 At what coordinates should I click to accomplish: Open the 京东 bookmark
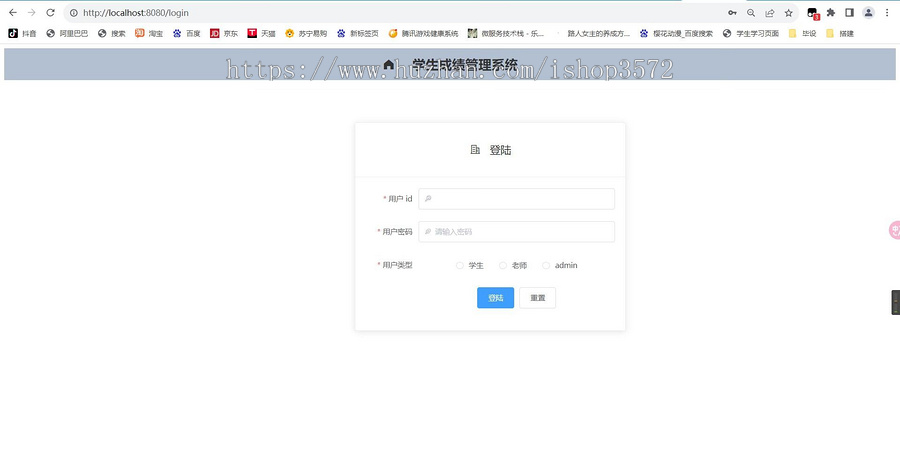[x=224, y=33]
